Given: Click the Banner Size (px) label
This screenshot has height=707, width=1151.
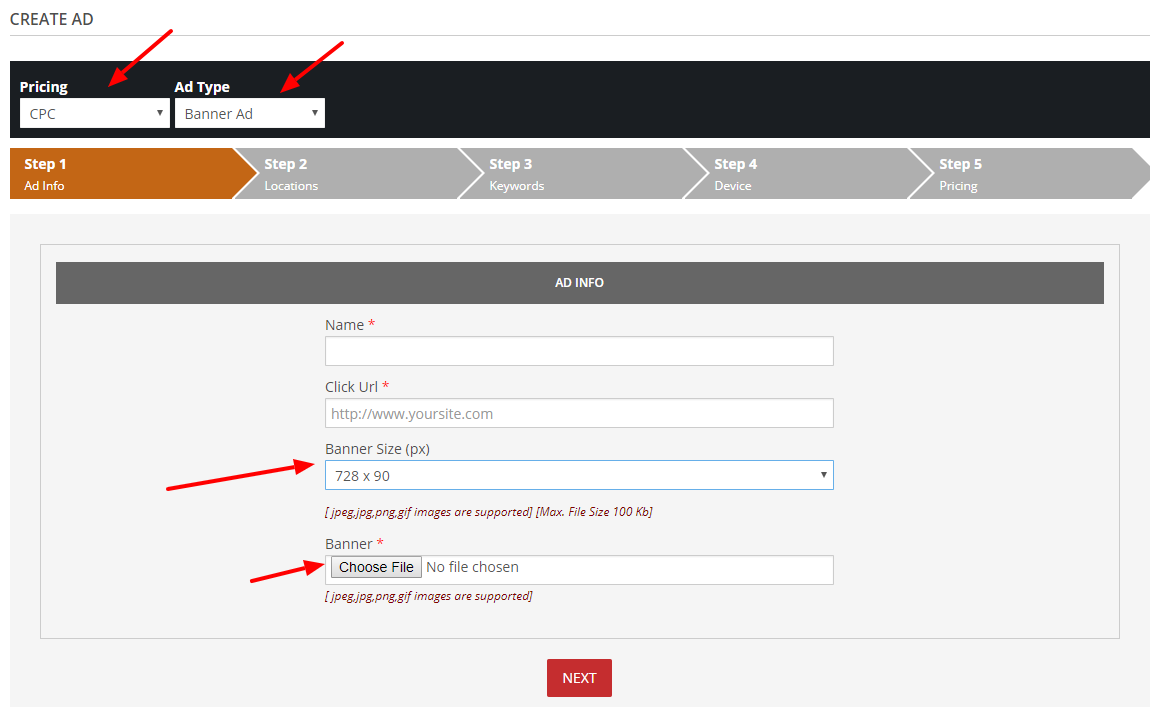Looking at the screenshot, I should [377, 449].
